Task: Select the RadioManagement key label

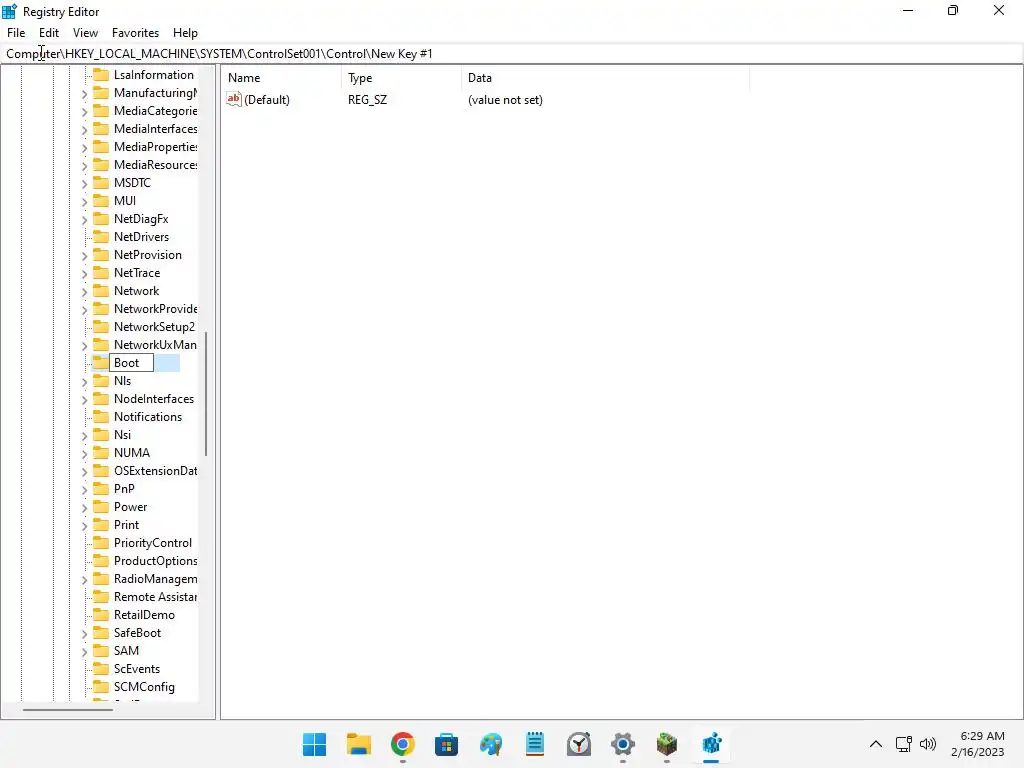Action: coord(155,579)
